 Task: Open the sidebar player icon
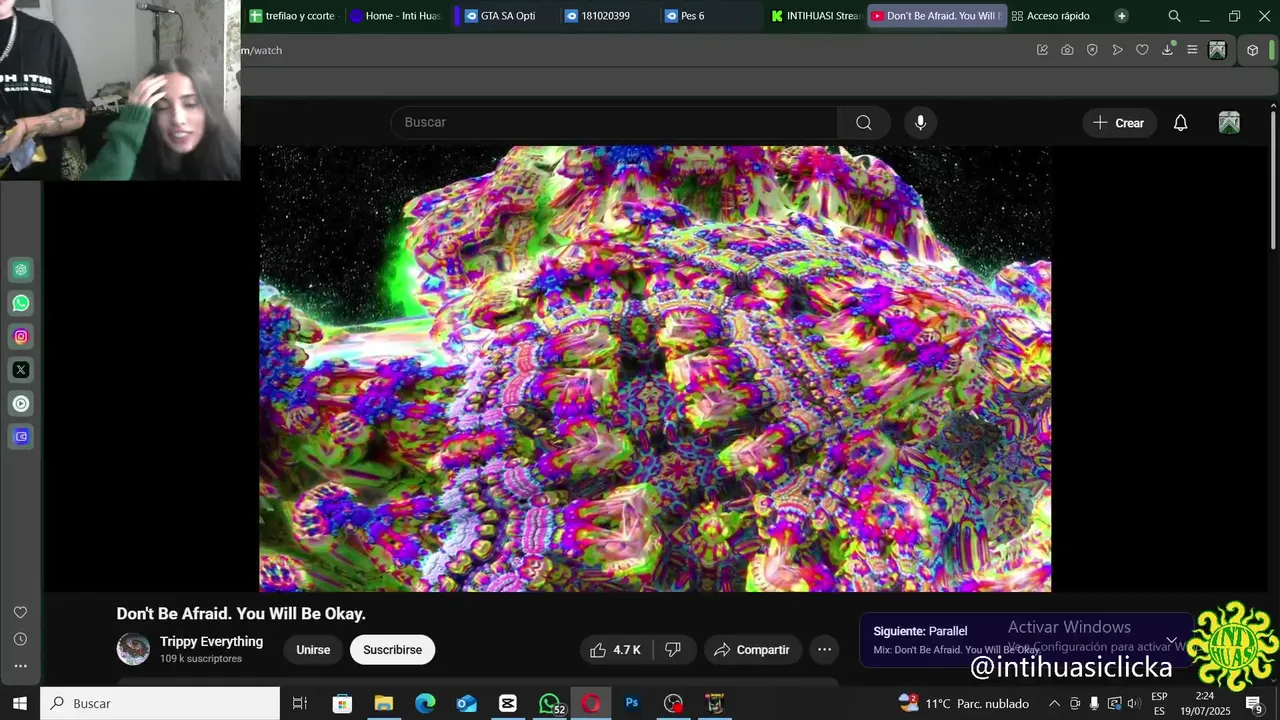pos(21,404)
